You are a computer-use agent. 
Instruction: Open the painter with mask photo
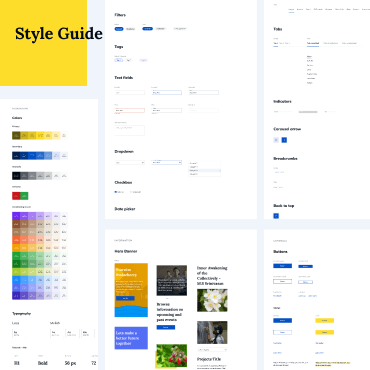pos(212,332)
